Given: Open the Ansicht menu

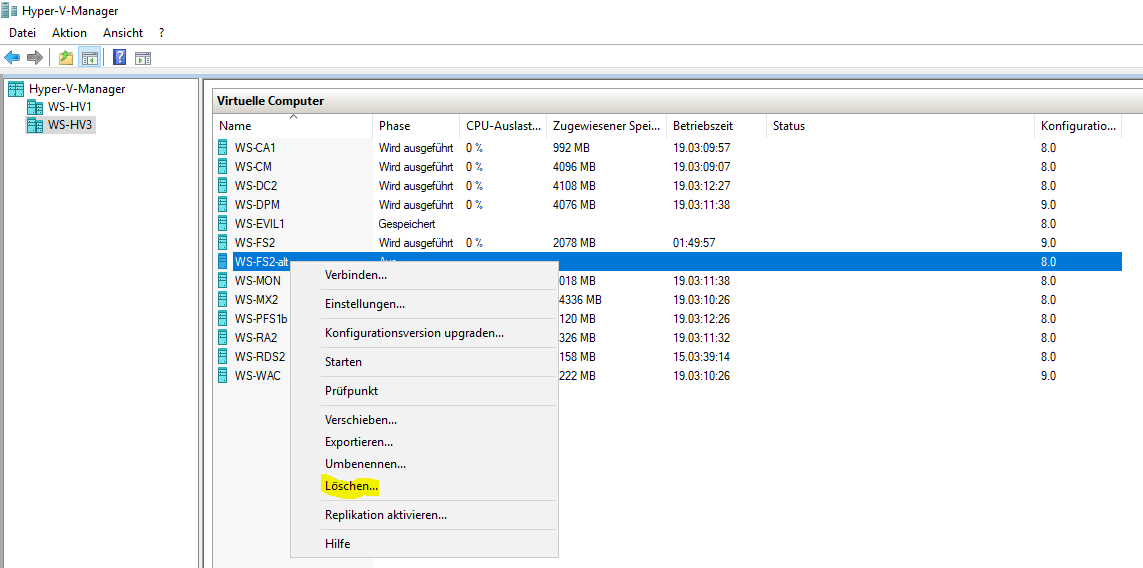Looking at the screenshot, I should point(122,33).
